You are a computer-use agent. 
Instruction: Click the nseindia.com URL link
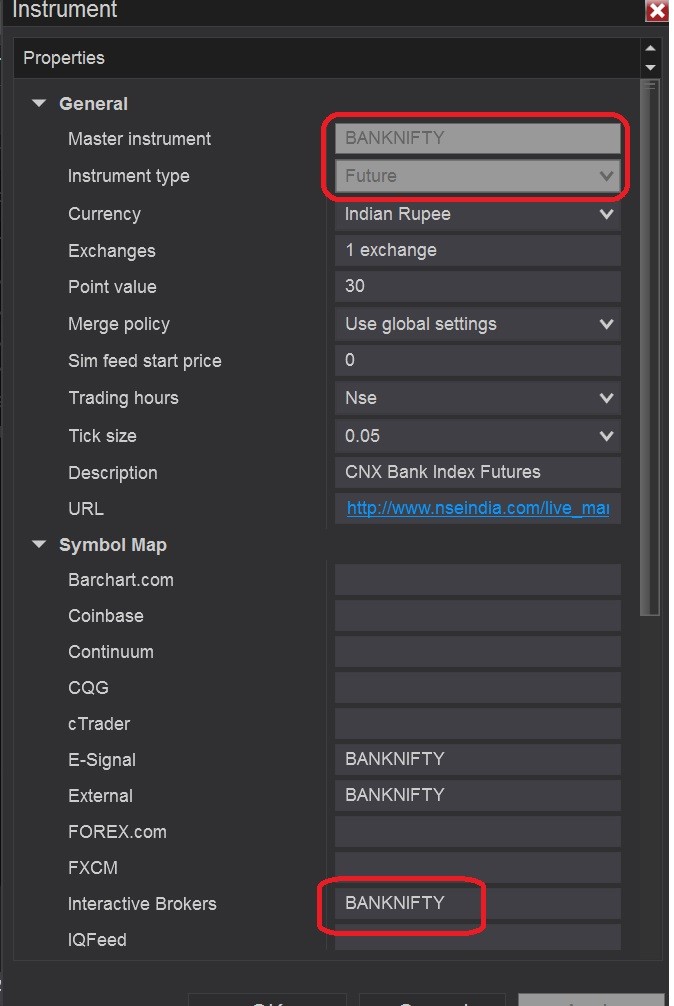tap(477, 509)
